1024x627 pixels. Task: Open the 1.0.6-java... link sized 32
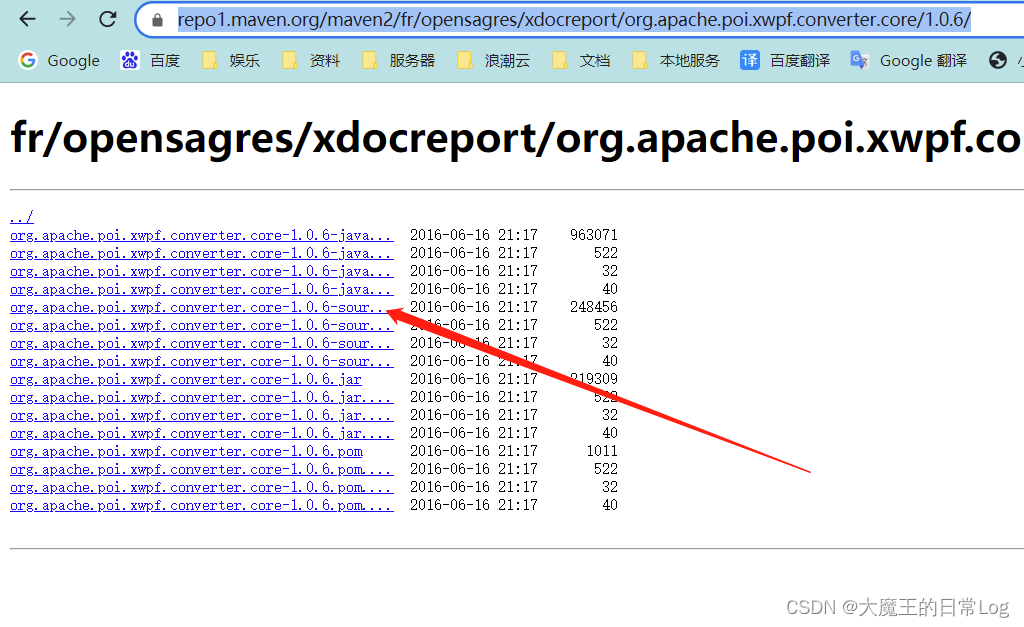tap(202, 271)
